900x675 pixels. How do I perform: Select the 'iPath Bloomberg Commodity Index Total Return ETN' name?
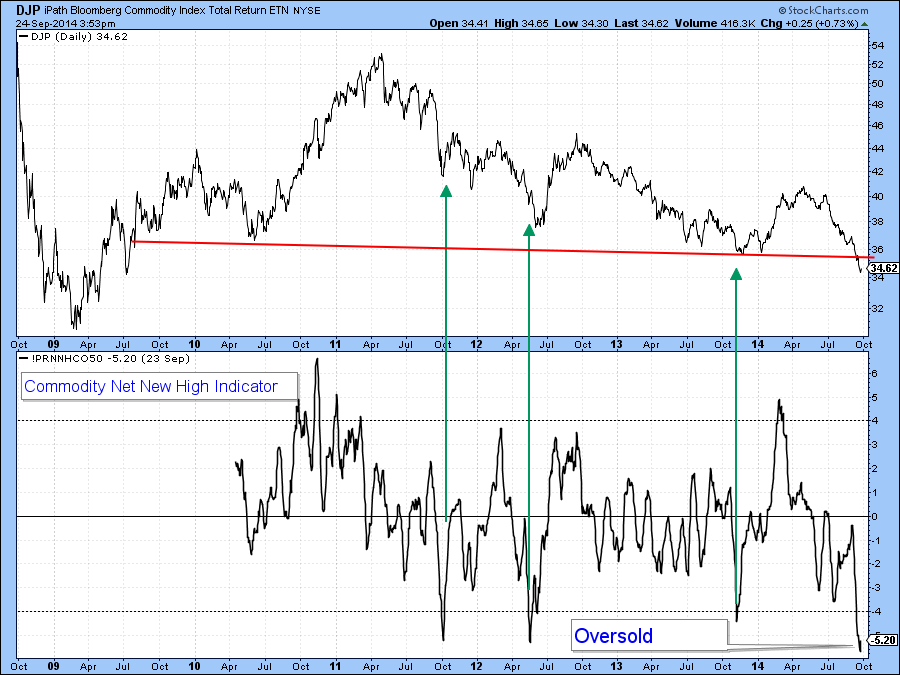tap(166, 10)
